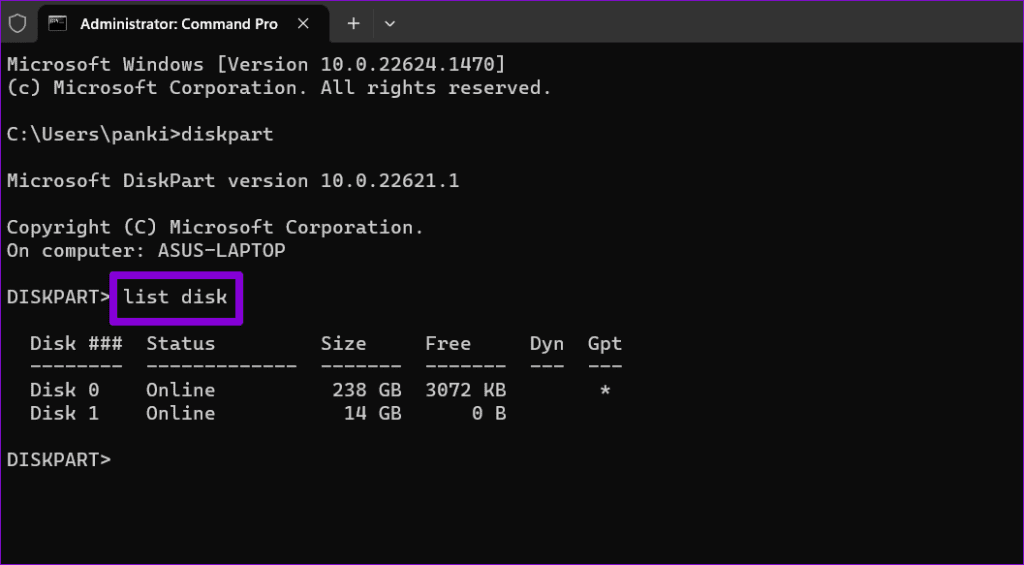The width and height of the screenshot is (1024, 565).
Task: Click the Gpt column header
Action: pos(605,344)
